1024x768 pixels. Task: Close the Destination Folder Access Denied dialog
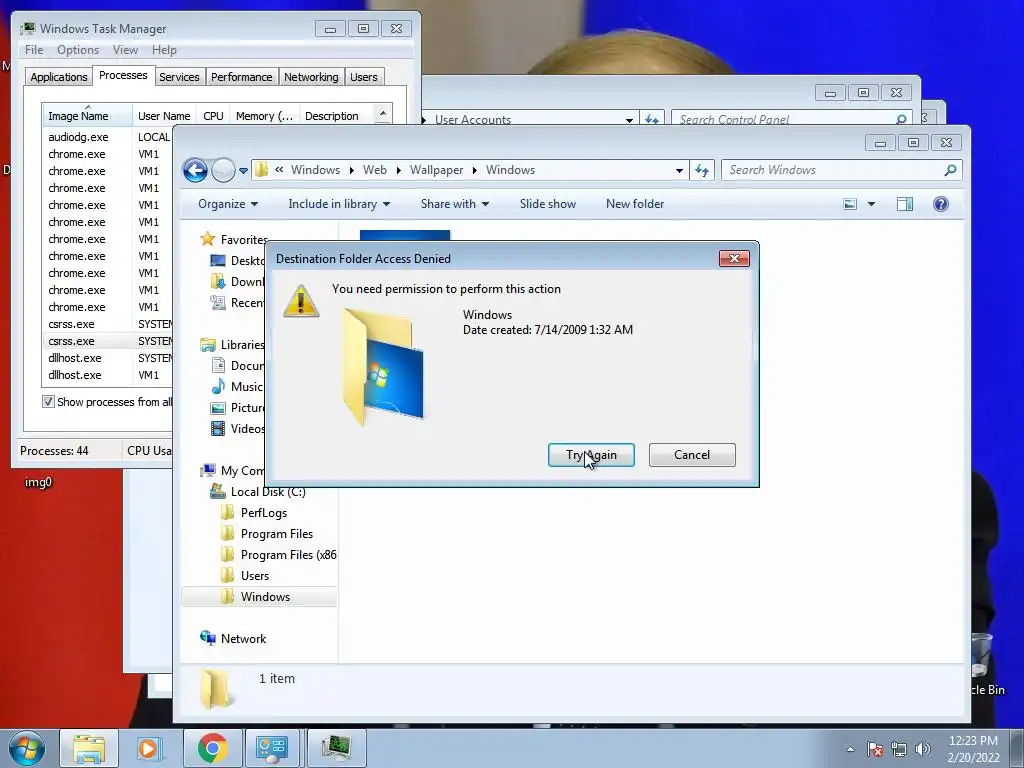pyautogui.click(x=734, y=259)
